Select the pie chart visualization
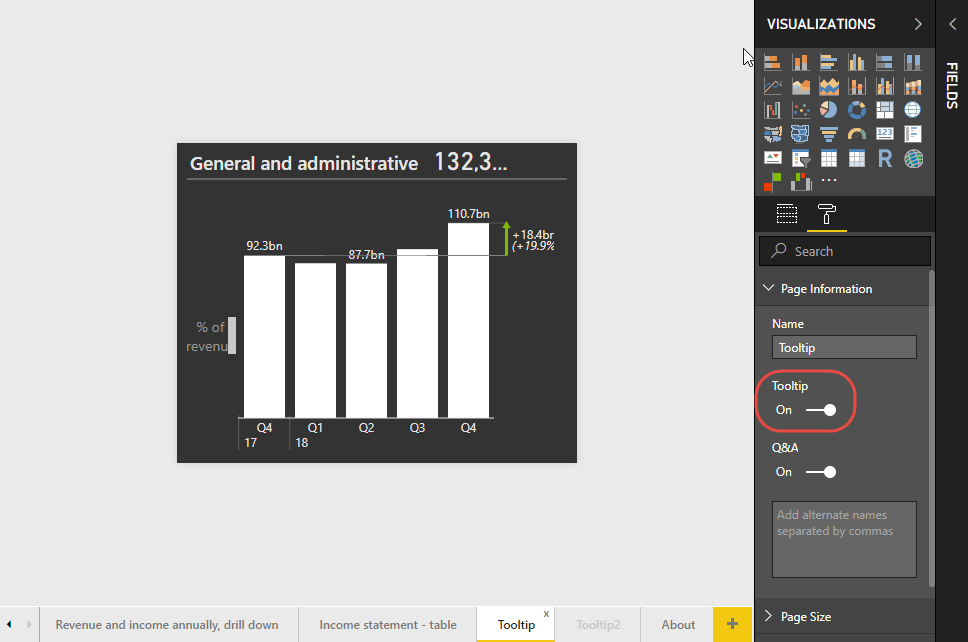Screen dimensions: 968x642 (829, 110)
